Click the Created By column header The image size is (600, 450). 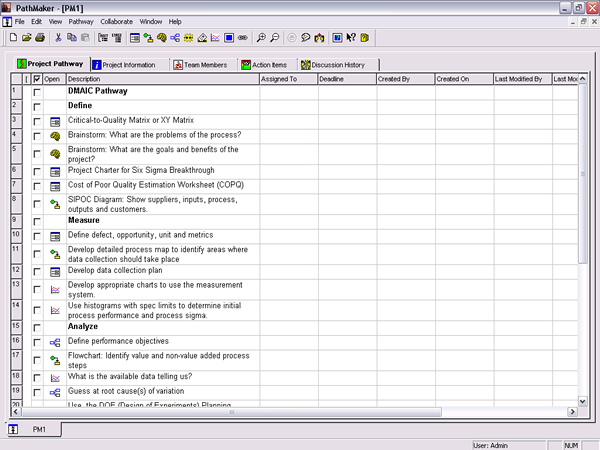point(406,79)
